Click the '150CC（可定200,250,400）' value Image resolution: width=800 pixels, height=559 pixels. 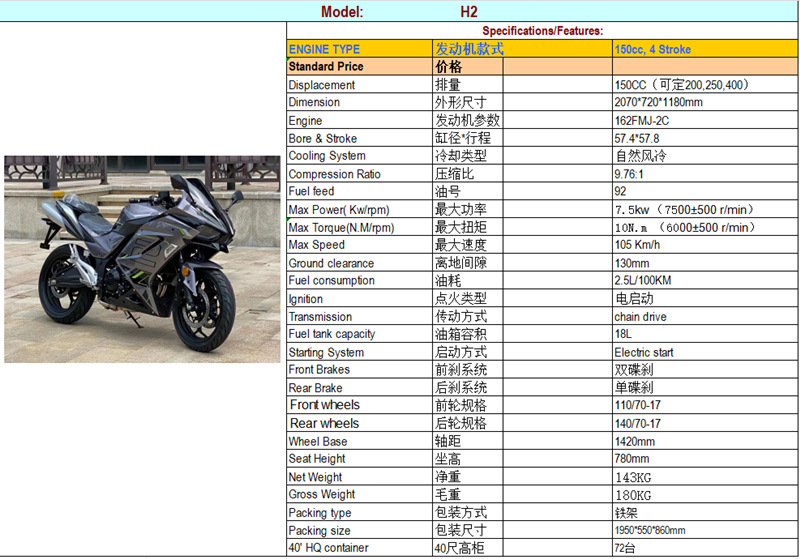click(682, 85)
